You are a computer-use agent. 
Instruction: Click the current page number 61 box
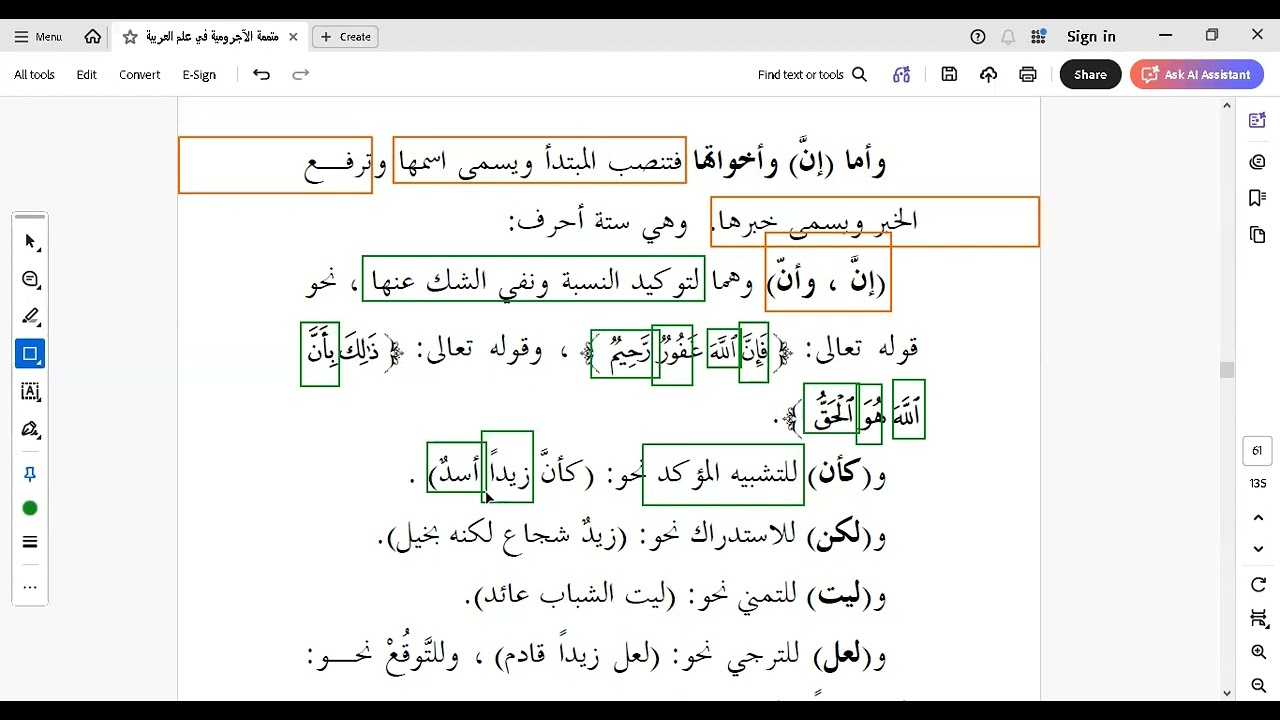point(1257,451)
